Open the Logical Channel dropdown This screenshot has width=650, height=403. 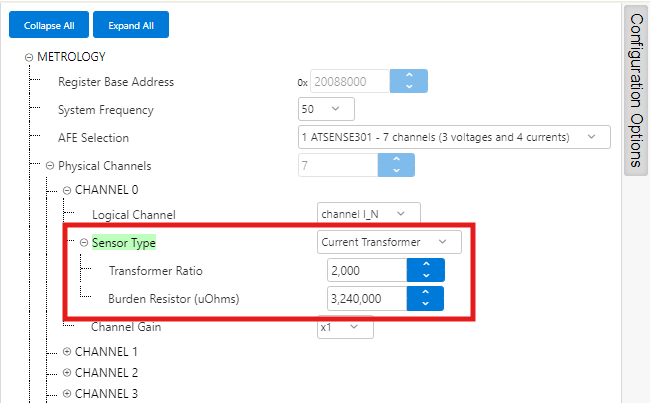(368, 213)
